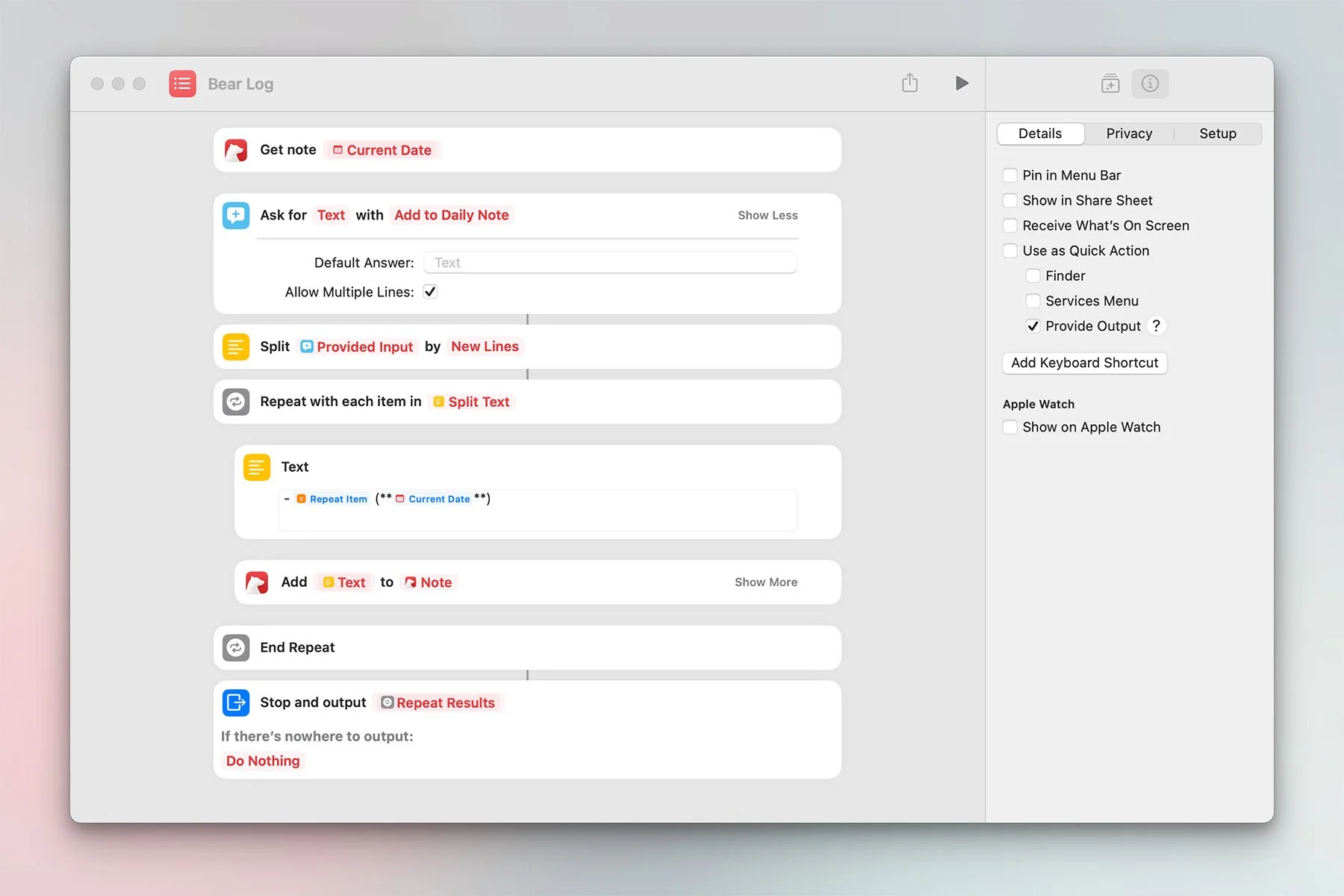Switch to the Details tab
Screen dimensions: 1344x896
pos(1040,134)
